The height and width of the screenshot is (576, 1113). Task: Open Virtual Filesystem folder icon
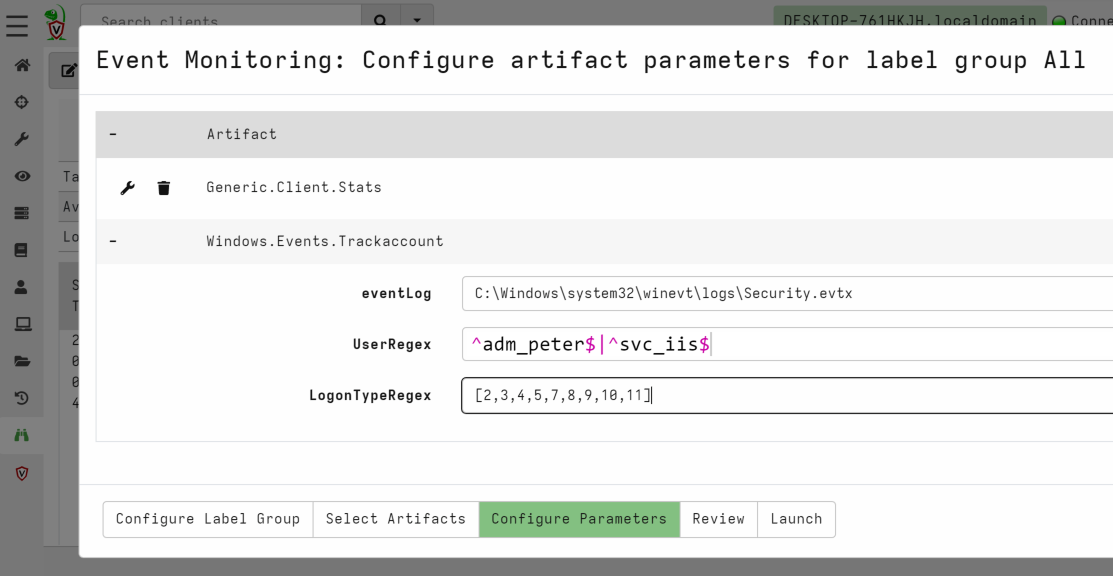[21, 361]
